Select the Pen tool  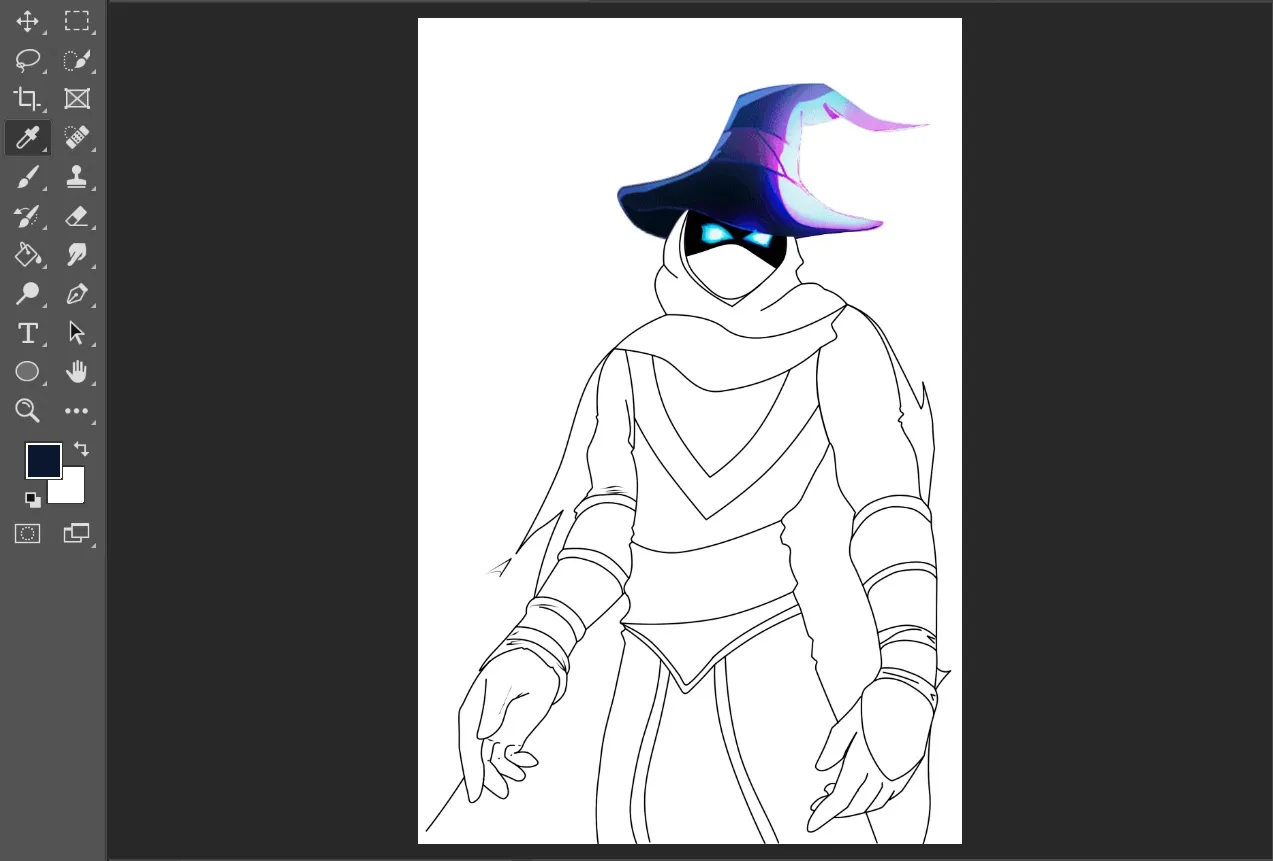point(77,294)
